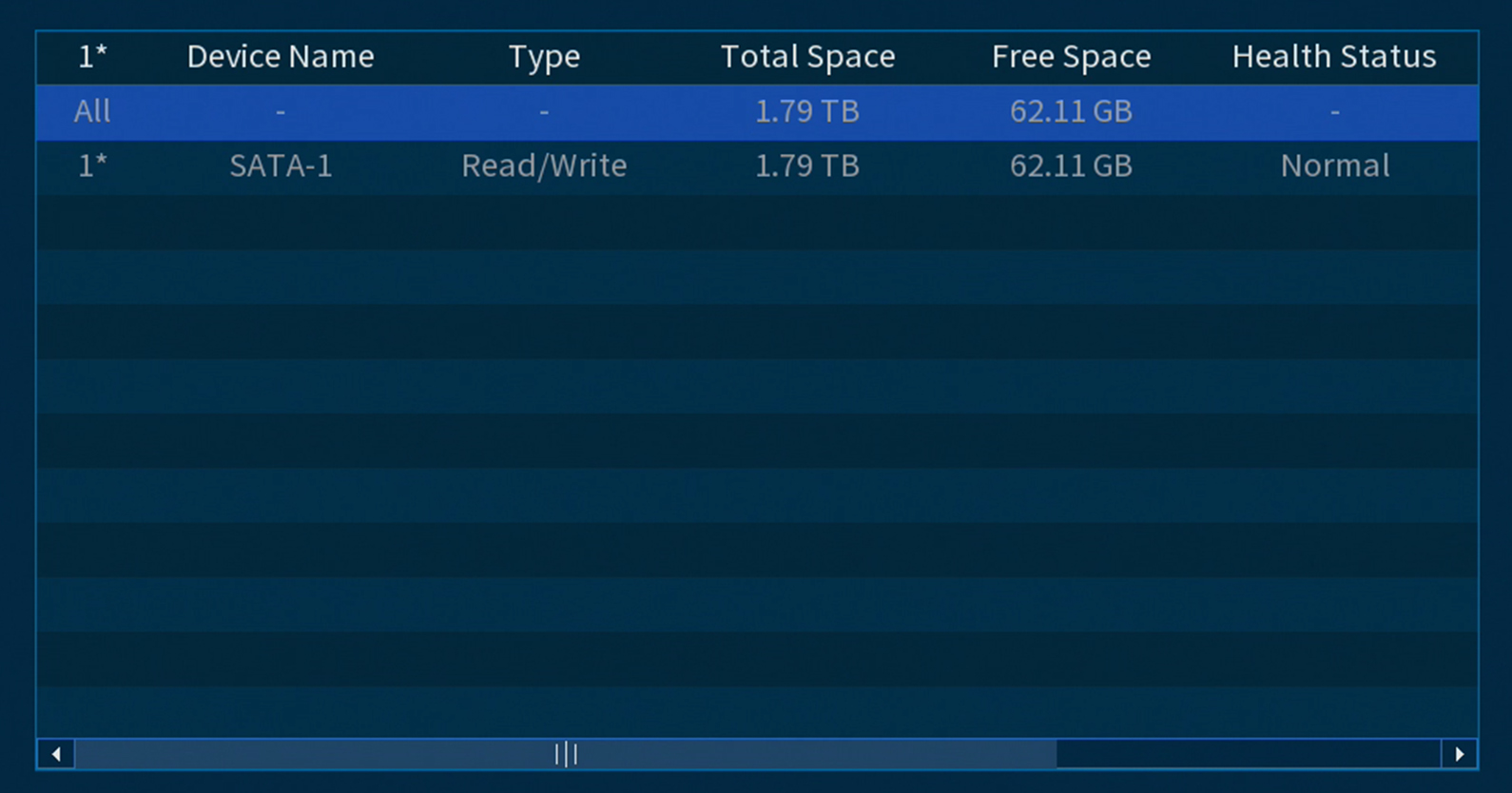Image resolution: width=1512 pixels, height=793 pixels.
Task: Click the Normal health status cell
Action: pyautogui.click(x=1334, y=166)
